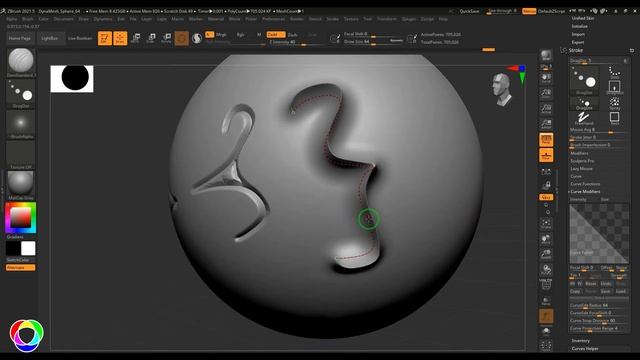
Task: Click the Curve Falloff graph editor
Action: (x=599, y=234)
